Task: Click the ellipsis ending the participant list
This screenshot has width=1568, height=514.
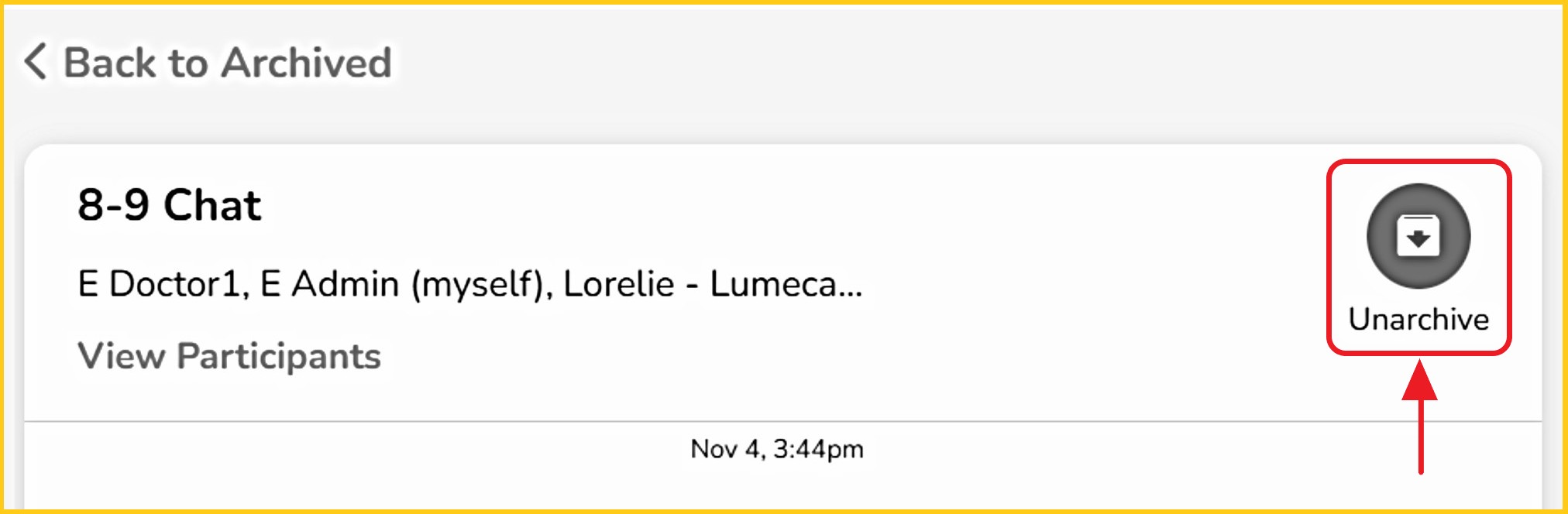Action: (851, 293)
